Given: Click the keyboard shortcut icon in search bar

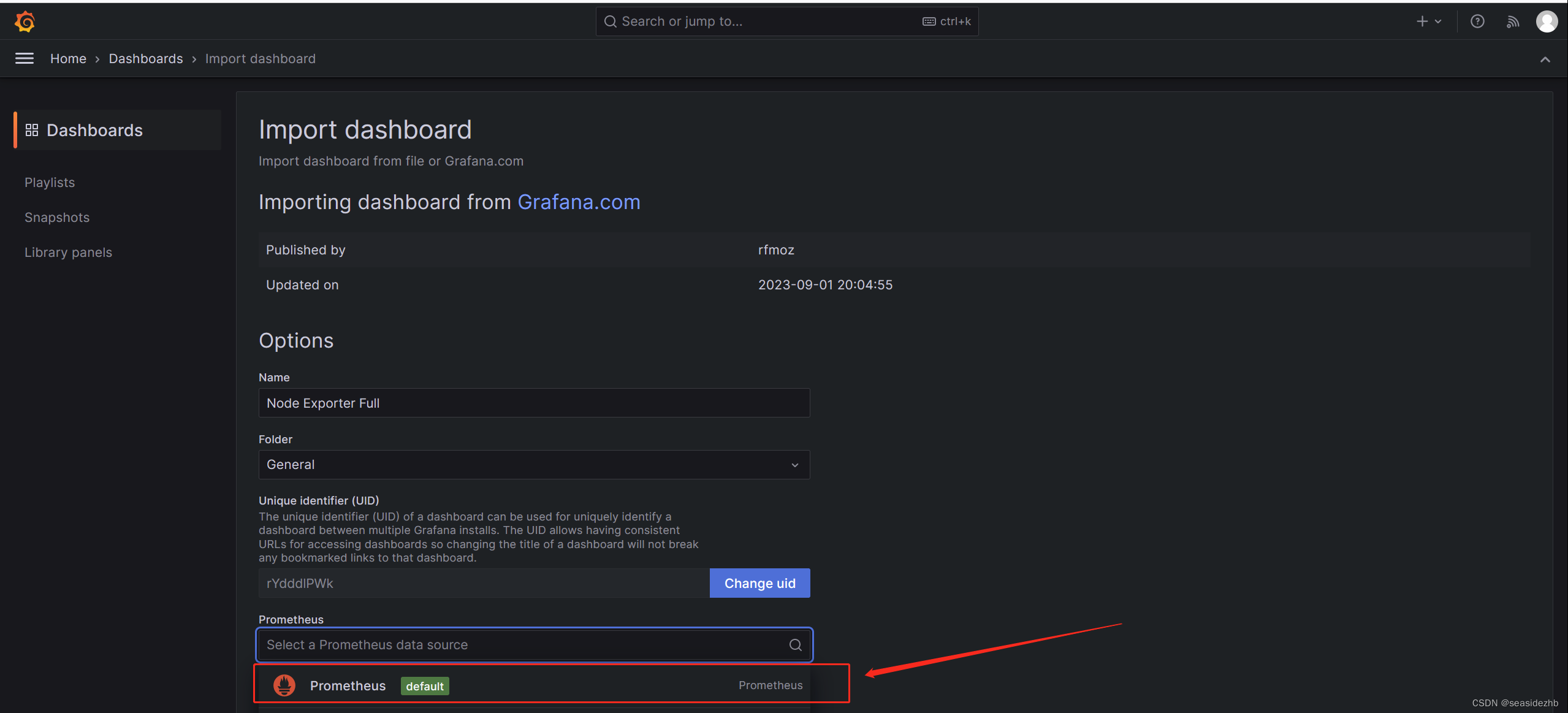Looking at the screenshot, I should coord(929,21).
